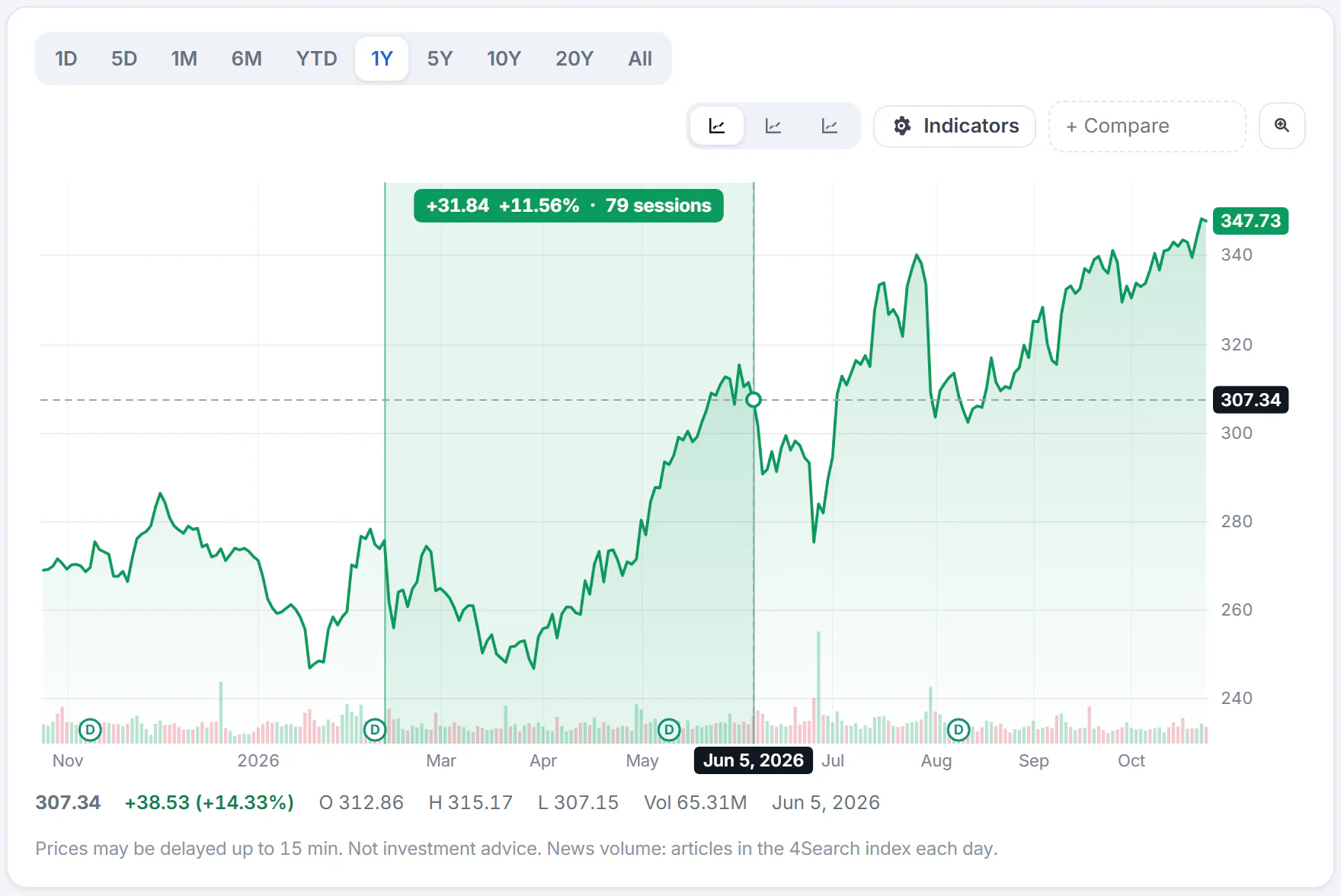
Task: Switch to the 1D range tab
Action: (x=66, y=59)
